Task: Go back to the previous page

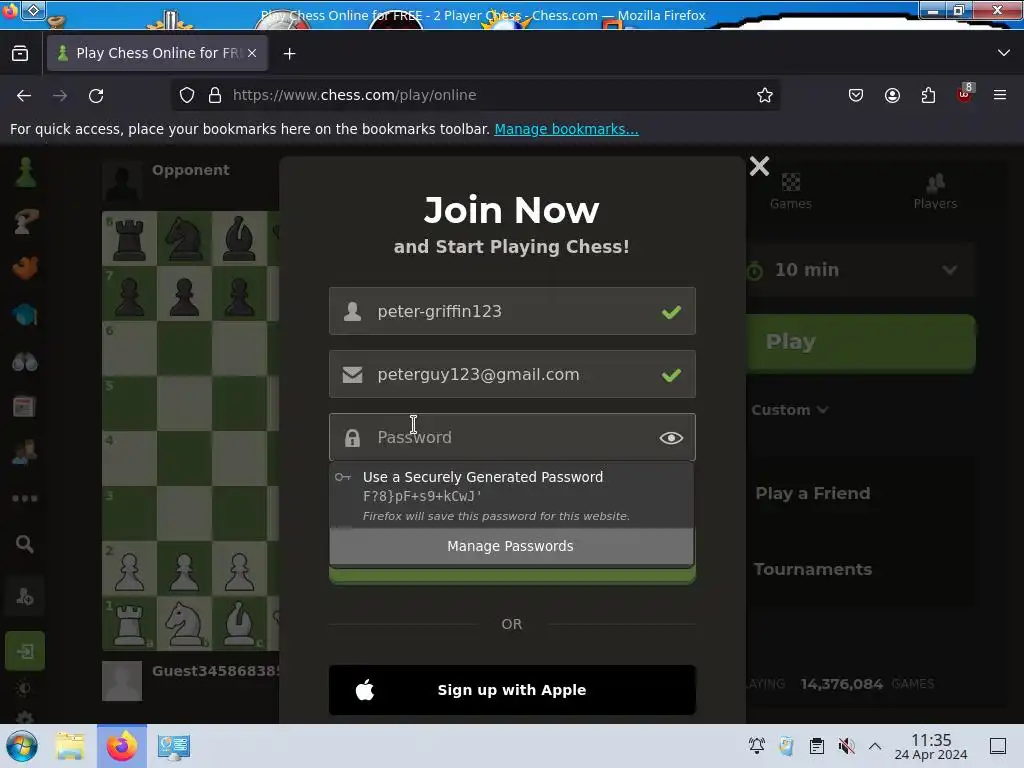Action: pyautogui.click(x=24, y=95)
